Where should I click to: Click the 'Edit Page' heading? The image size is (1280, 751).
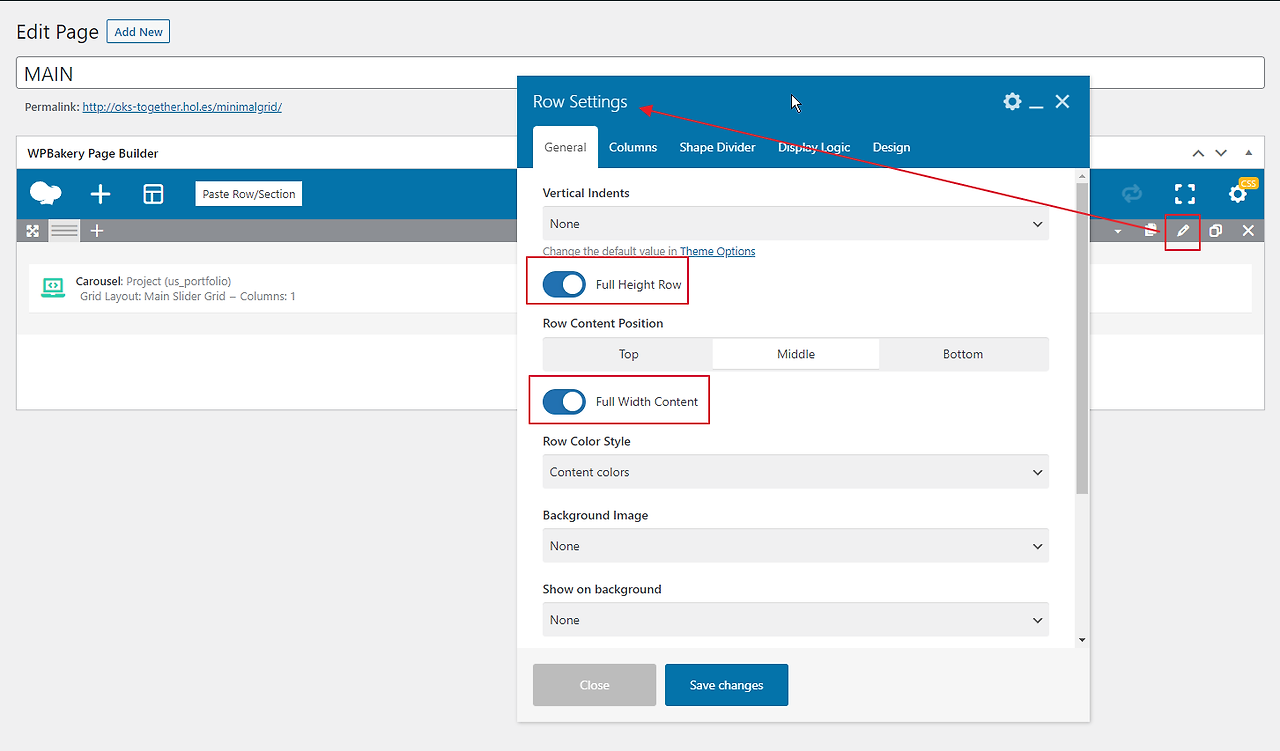click(x=58, y=32)
